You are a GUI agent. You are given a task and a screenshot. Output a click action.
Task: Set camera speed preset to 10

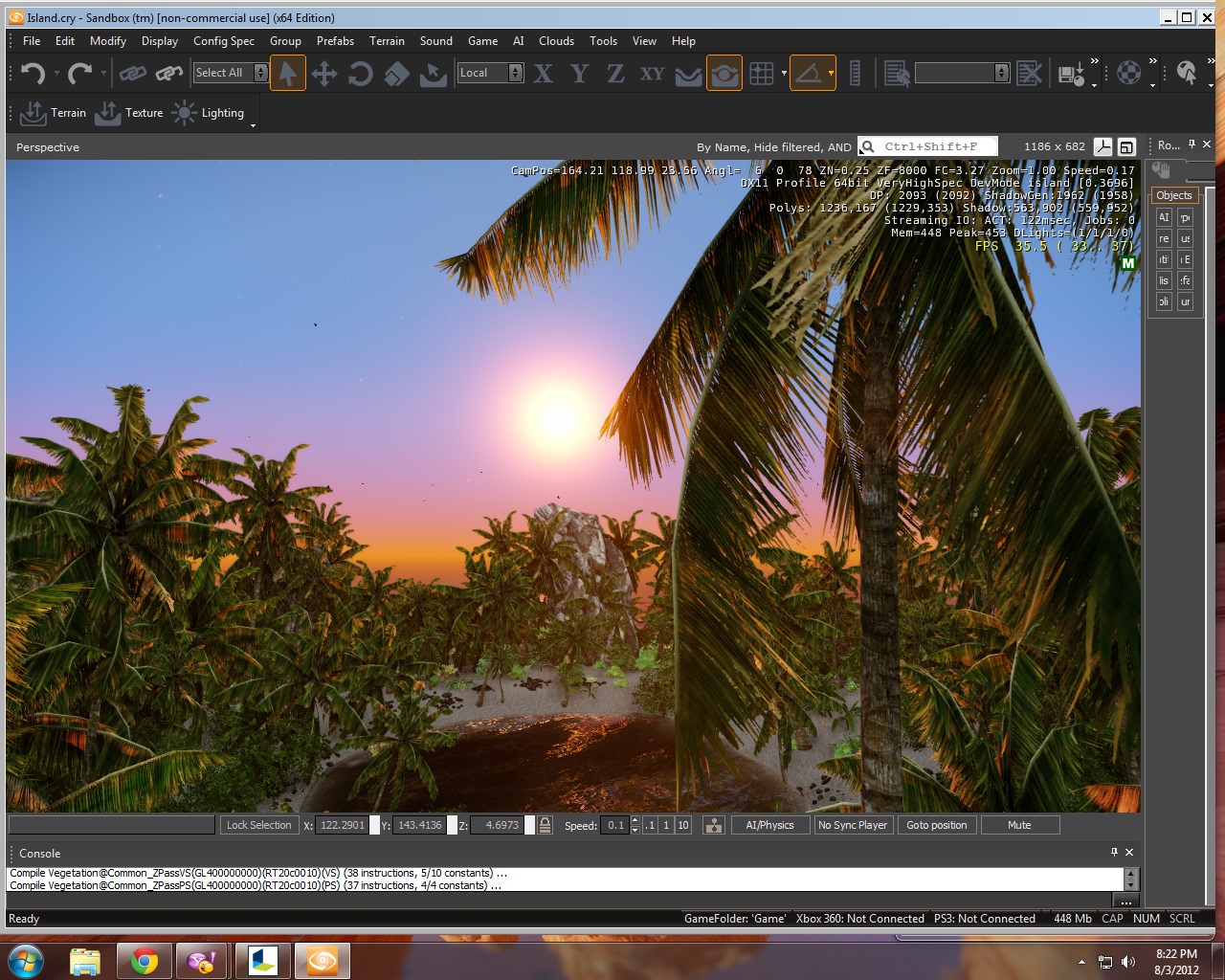coord(682,825)
